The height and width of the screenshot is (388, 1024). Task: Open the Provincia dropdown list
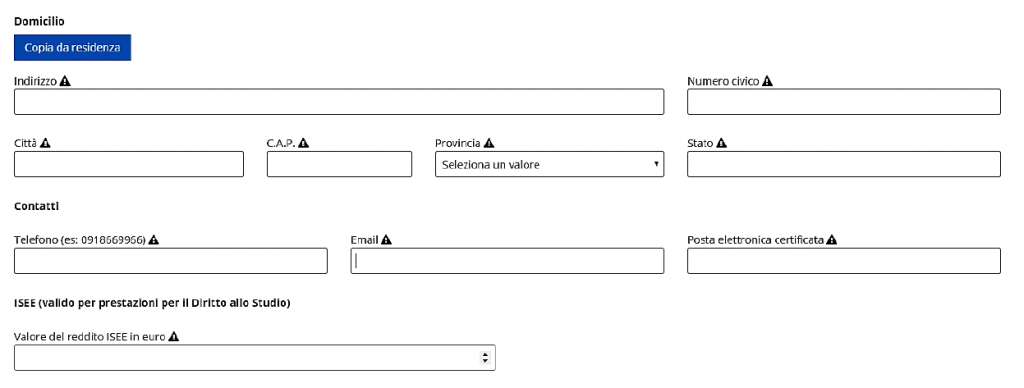tap(549, 164)
